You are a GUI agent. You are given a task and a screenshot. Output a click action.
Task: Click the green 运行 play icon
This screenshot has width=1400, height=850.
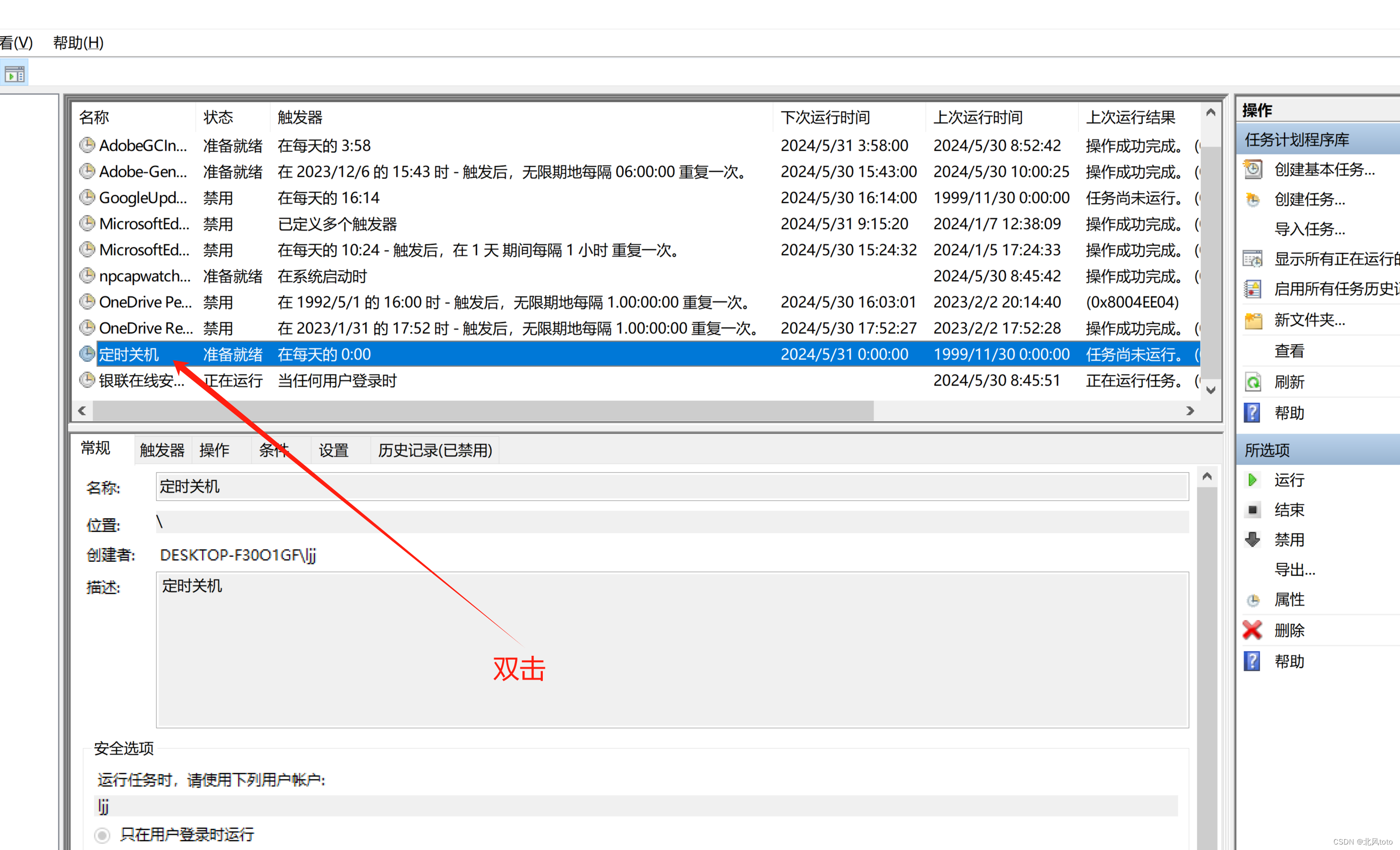click(1253, 480)
